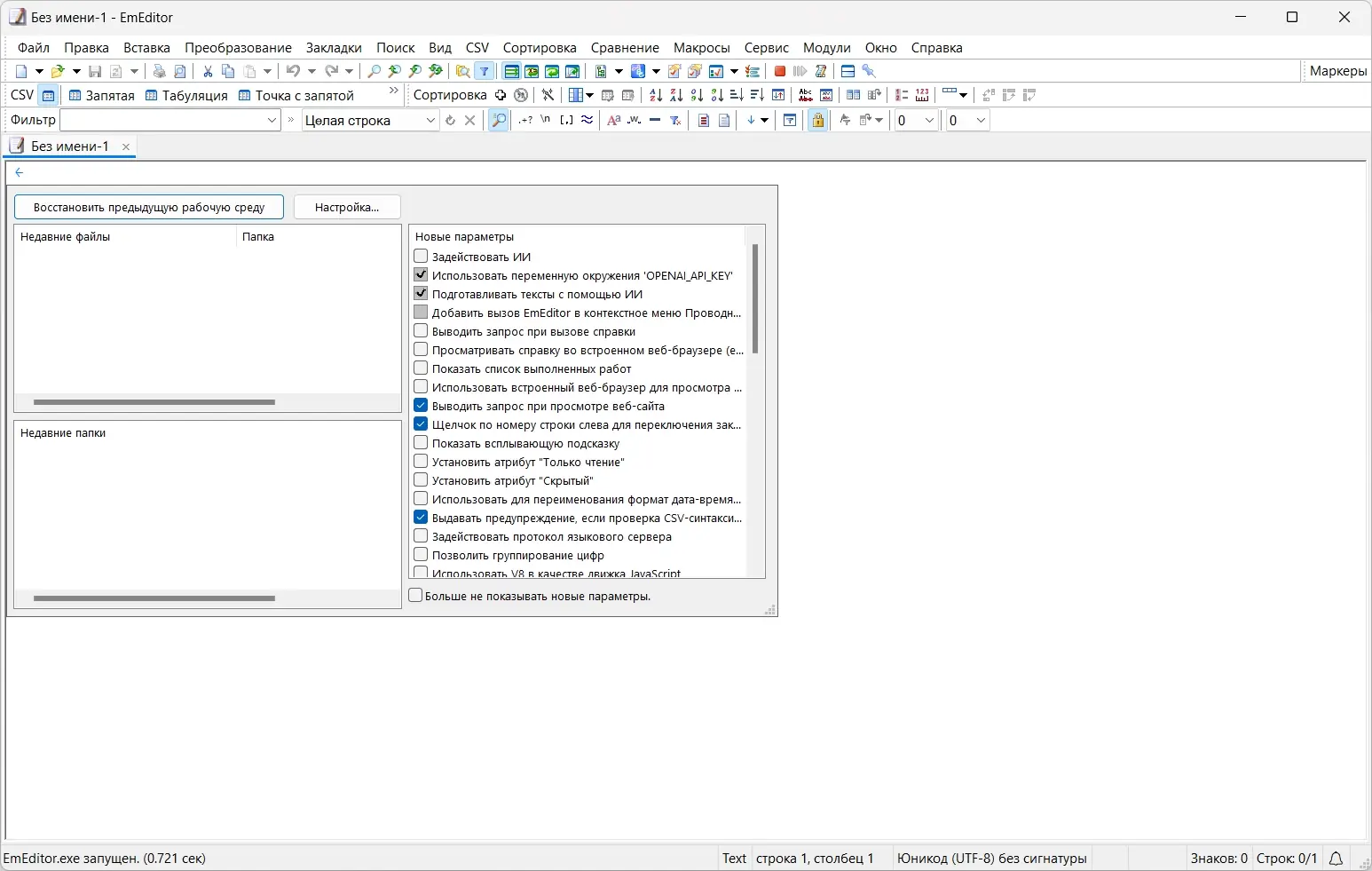Viewport: 1372px width, 871px height.
Task: Click the sort ascending A-Z icon
Action: pos(654,95)
